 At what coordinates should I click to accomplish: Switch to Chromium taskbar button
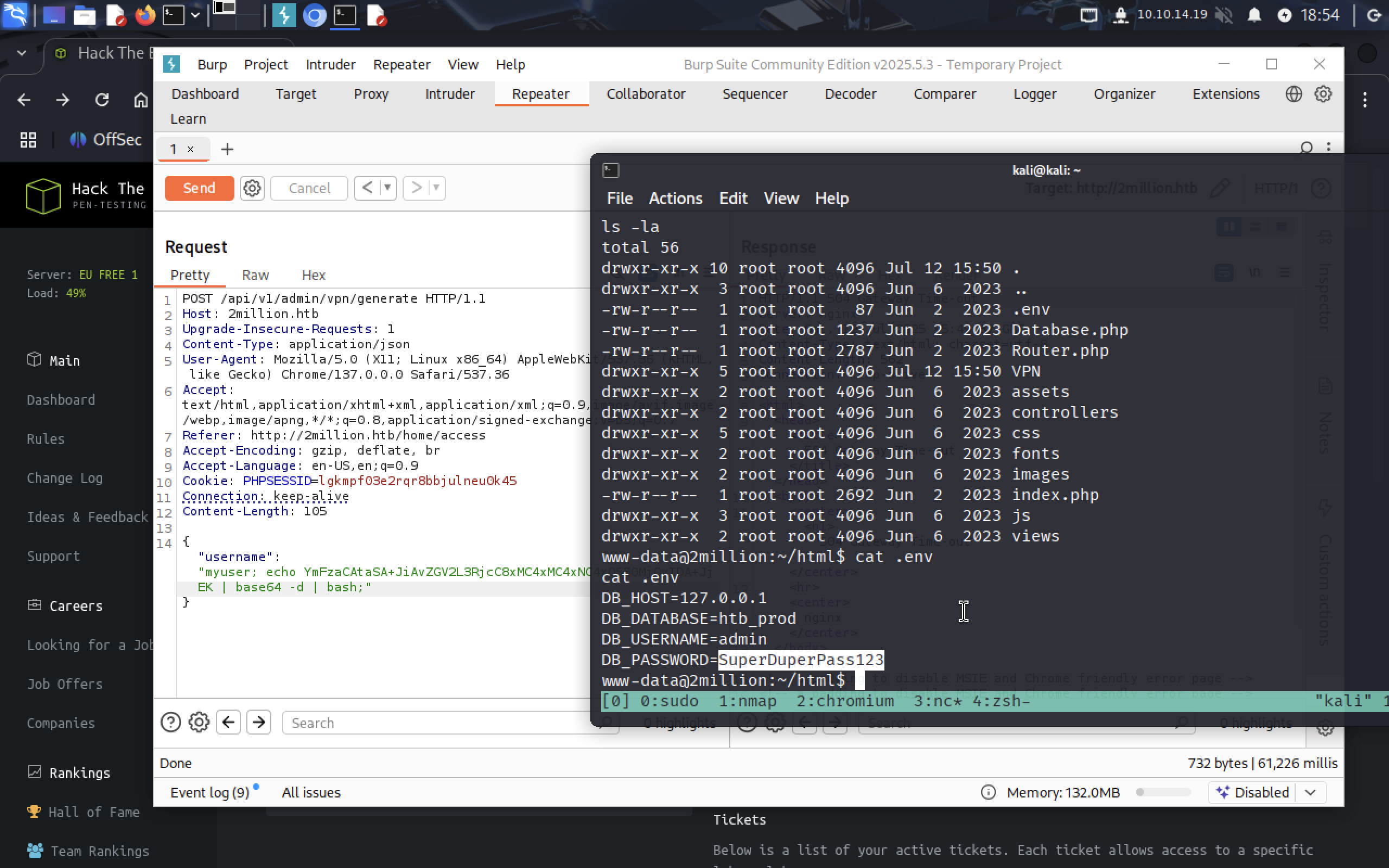[314, 15]
